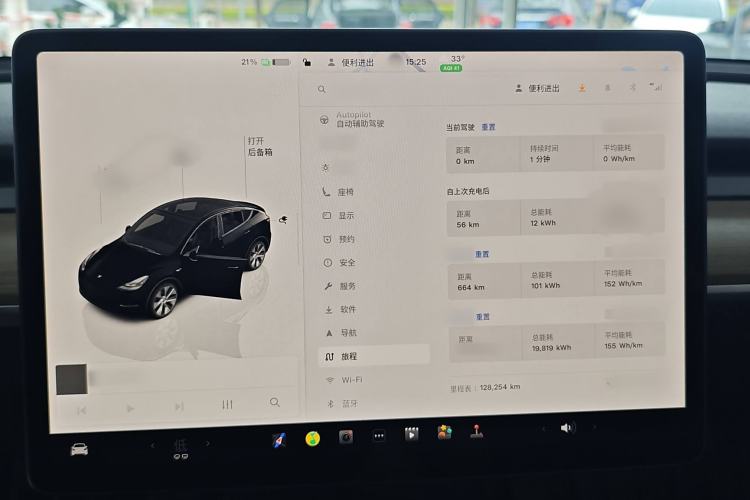The image size is (750, 500).
Task: Play media with the play button
Action: [130, 408]
